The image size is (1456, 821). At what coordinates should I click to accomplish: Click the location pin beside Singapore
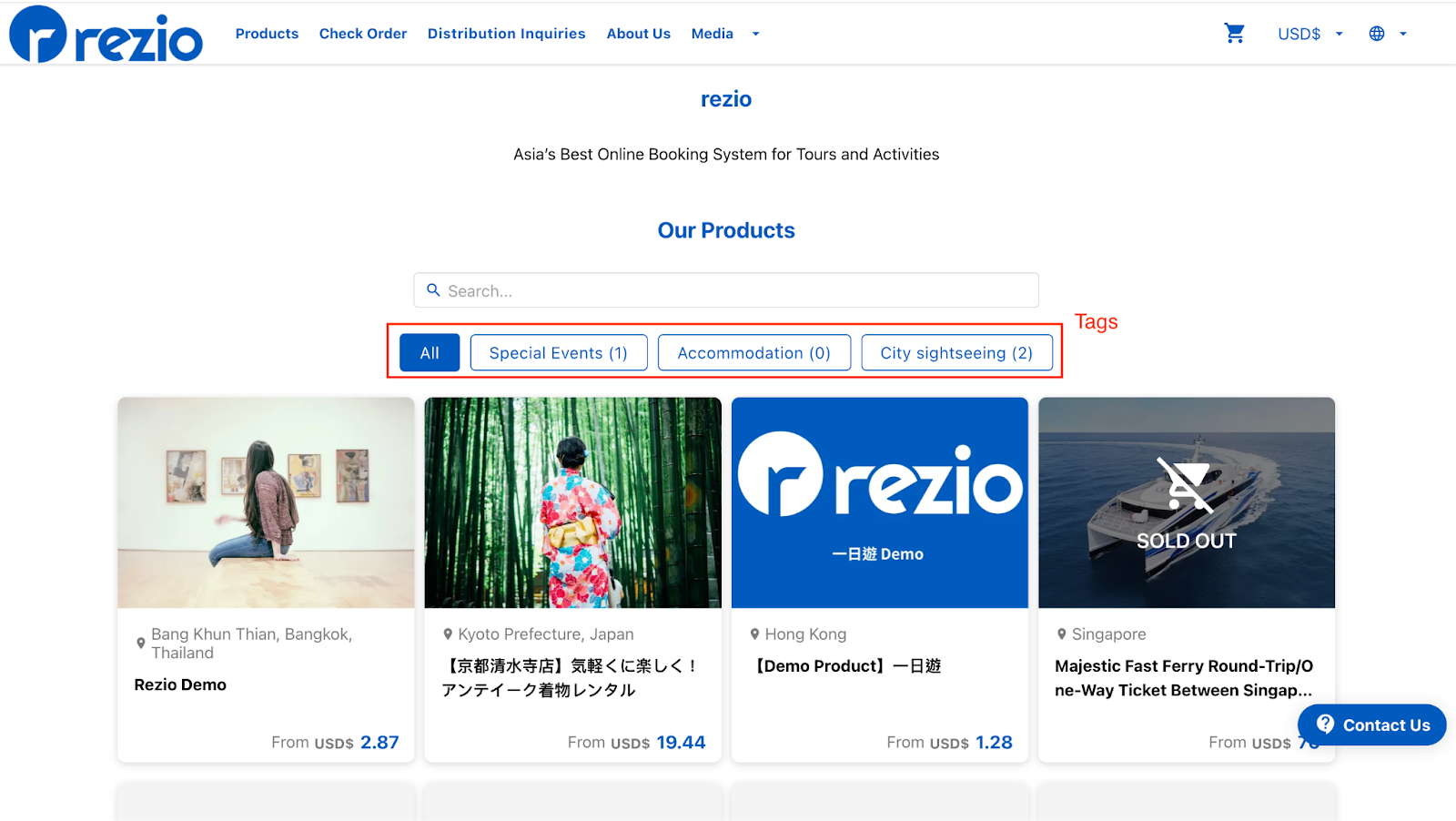tap(1062, 634)
